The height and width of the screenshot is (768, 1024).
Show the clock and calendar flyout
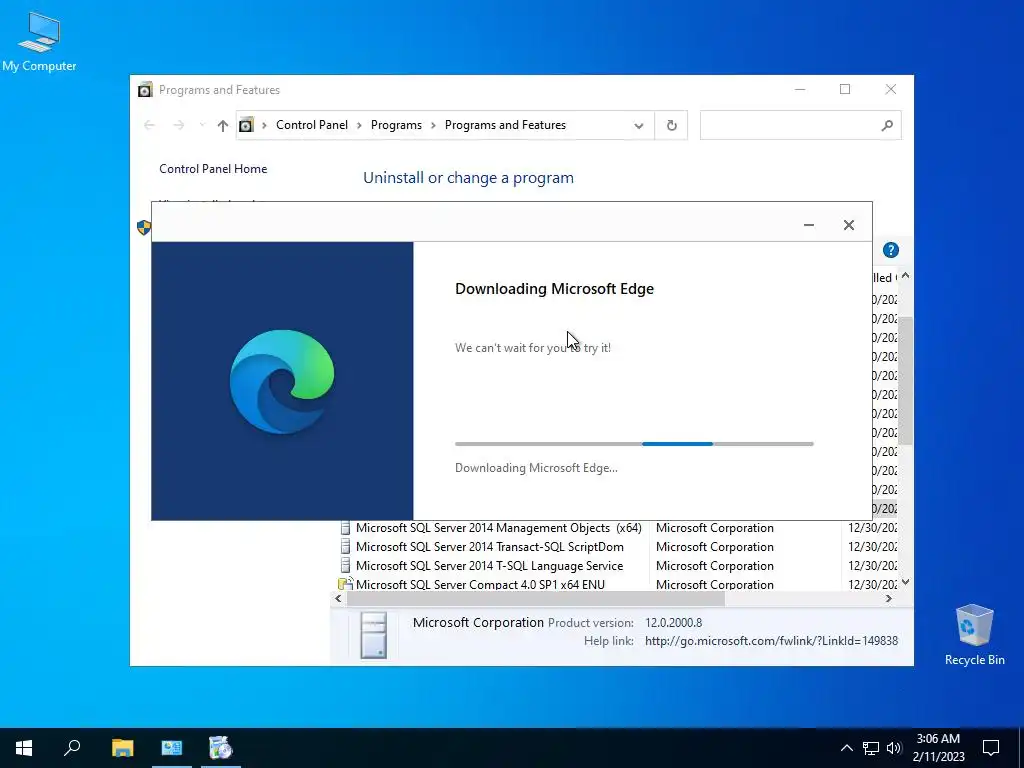pyautogui.click(x=938, y=748)
